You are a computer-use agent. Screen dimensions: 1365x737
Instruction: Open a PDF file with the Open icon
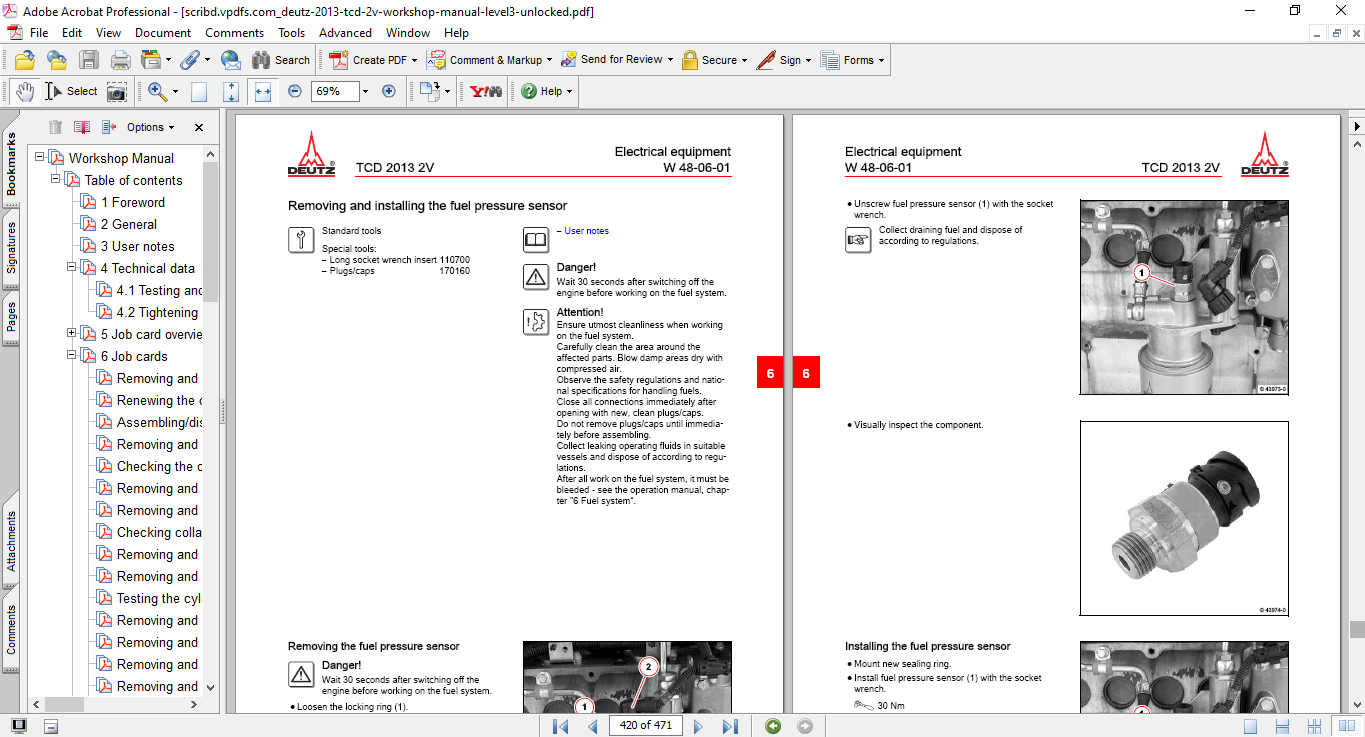pos(23,60)
